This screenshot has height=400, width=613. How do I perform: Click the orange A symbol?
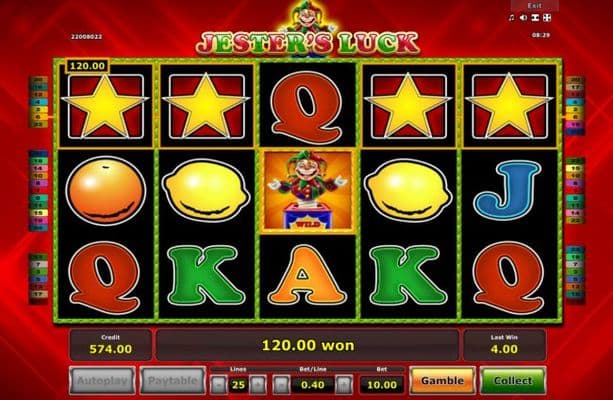(x=307, y=275)
